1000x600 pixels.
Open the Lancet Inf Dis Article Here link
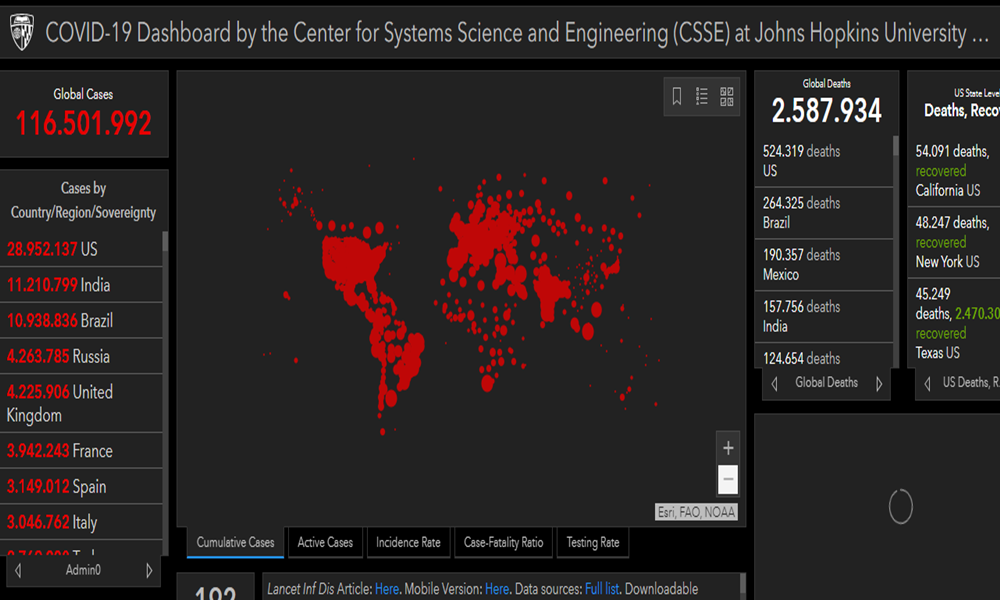point(386,589)
